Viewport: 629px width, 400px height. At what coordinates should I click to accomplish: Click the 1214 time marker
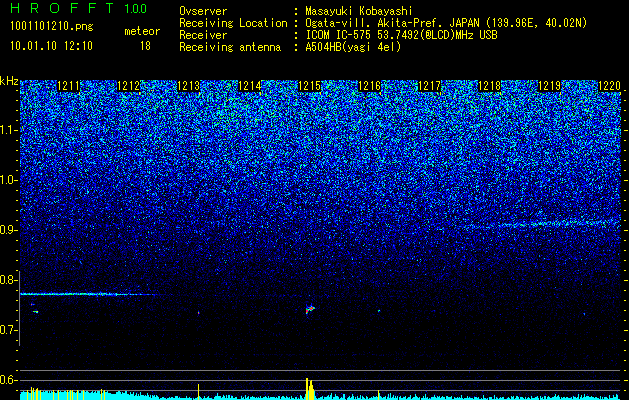[x=250, y=86]
